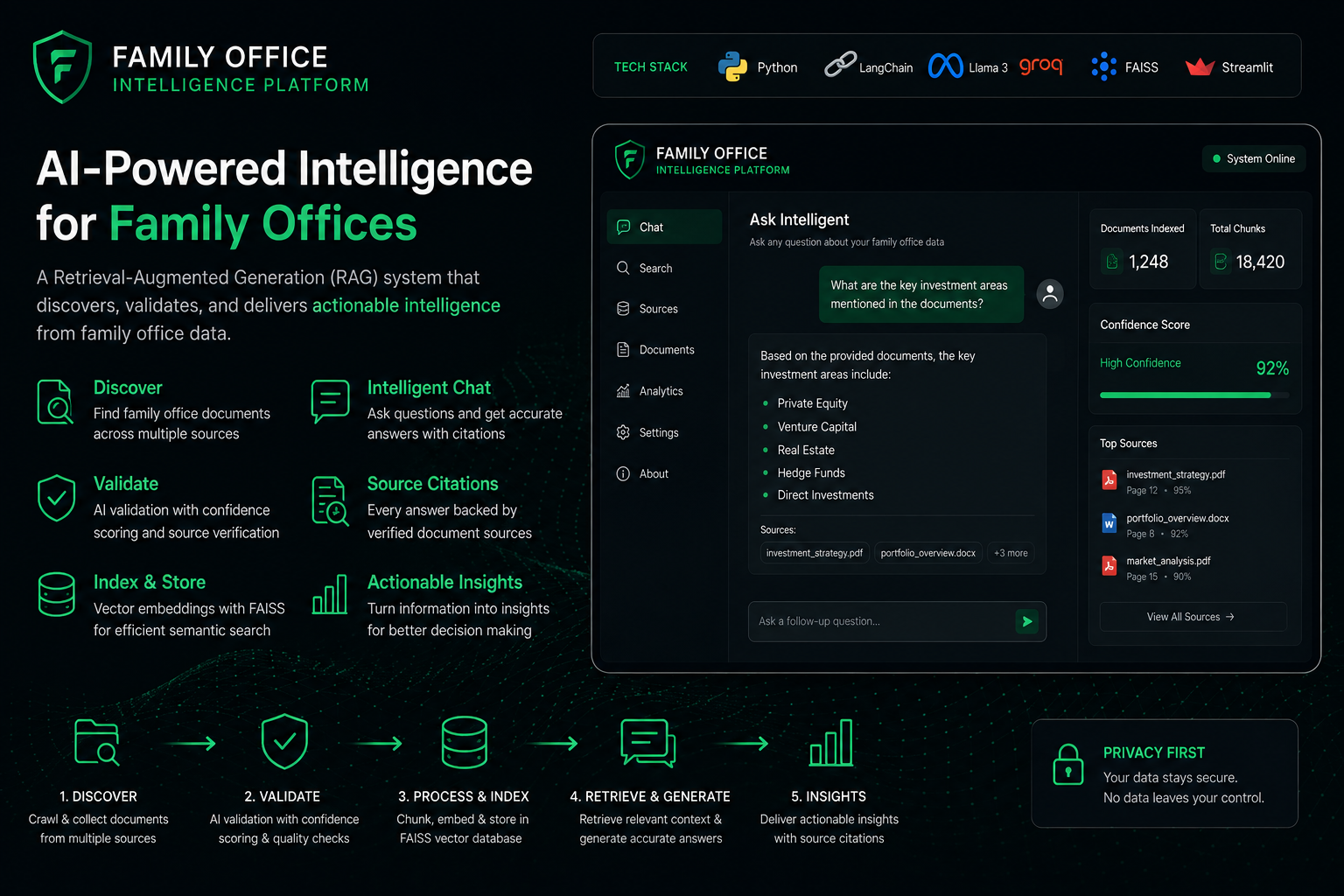This screenshot has width=1344, height=896.
Task: Click the Intelligent Chat bubble feature icon
Action: [330, 401]
